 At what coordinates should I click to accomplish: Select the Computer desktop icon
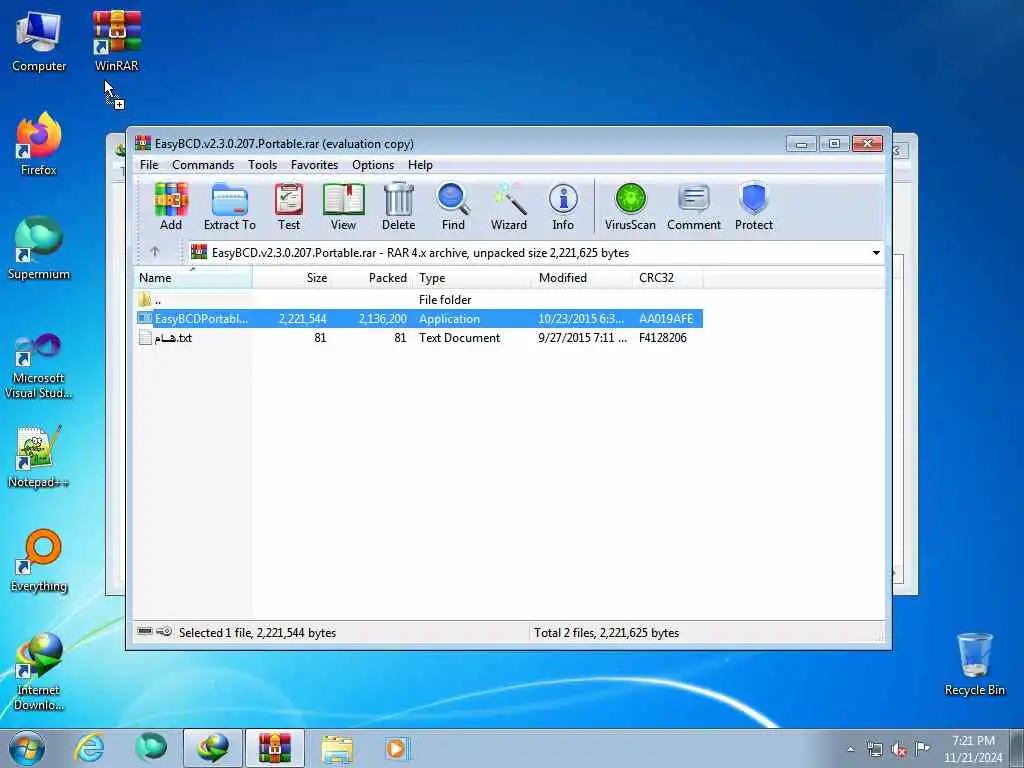[39, 40]
